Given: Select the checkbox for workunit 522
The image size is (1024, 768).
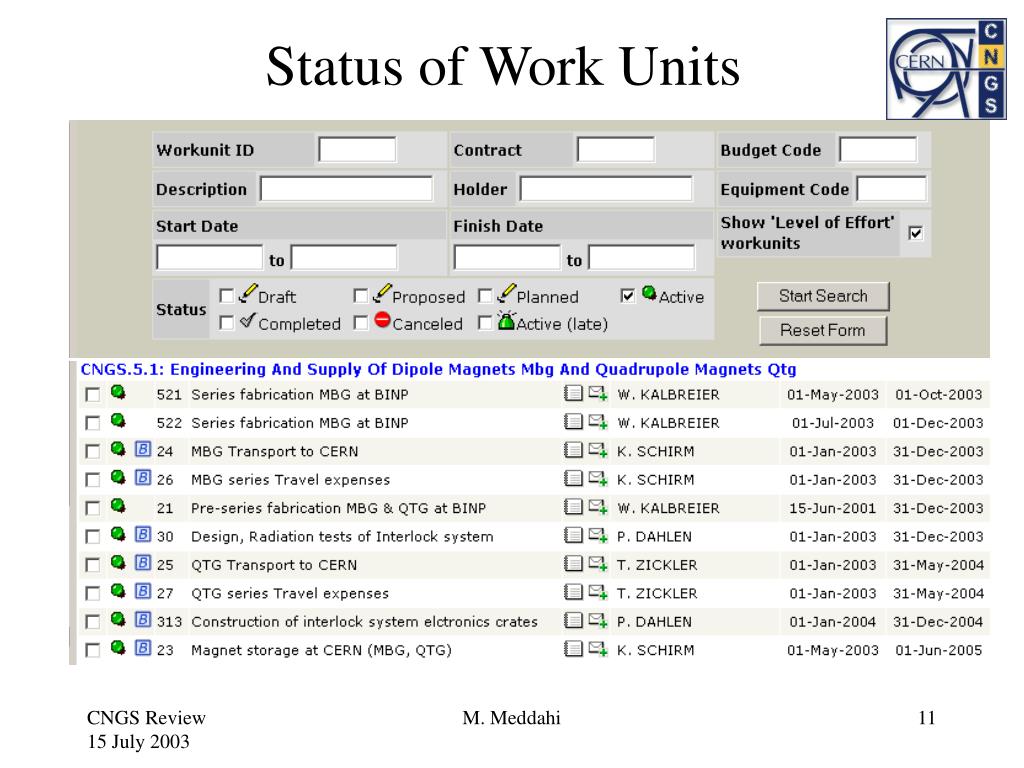Looking at the screenshot, I should (x=93, y=423).
